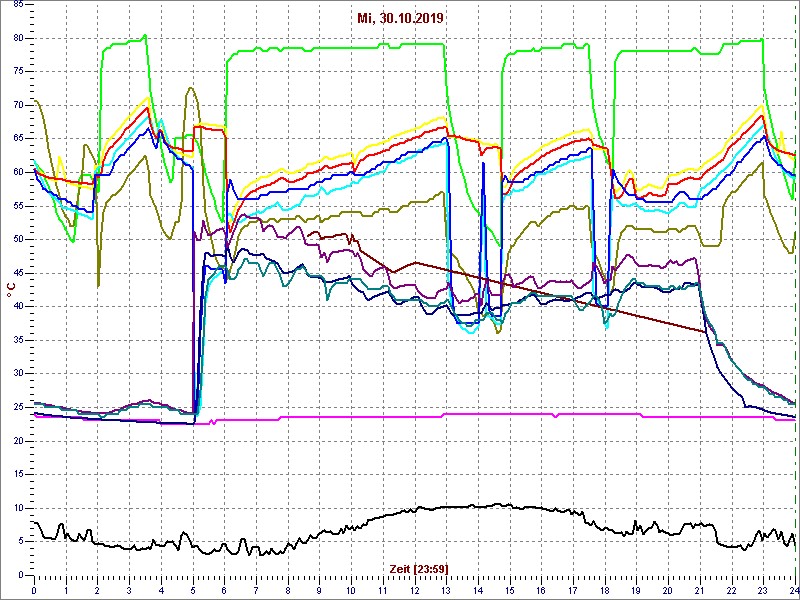Click hour '18' on the time axis
800x600 pixels.
[x=604, y=588]
